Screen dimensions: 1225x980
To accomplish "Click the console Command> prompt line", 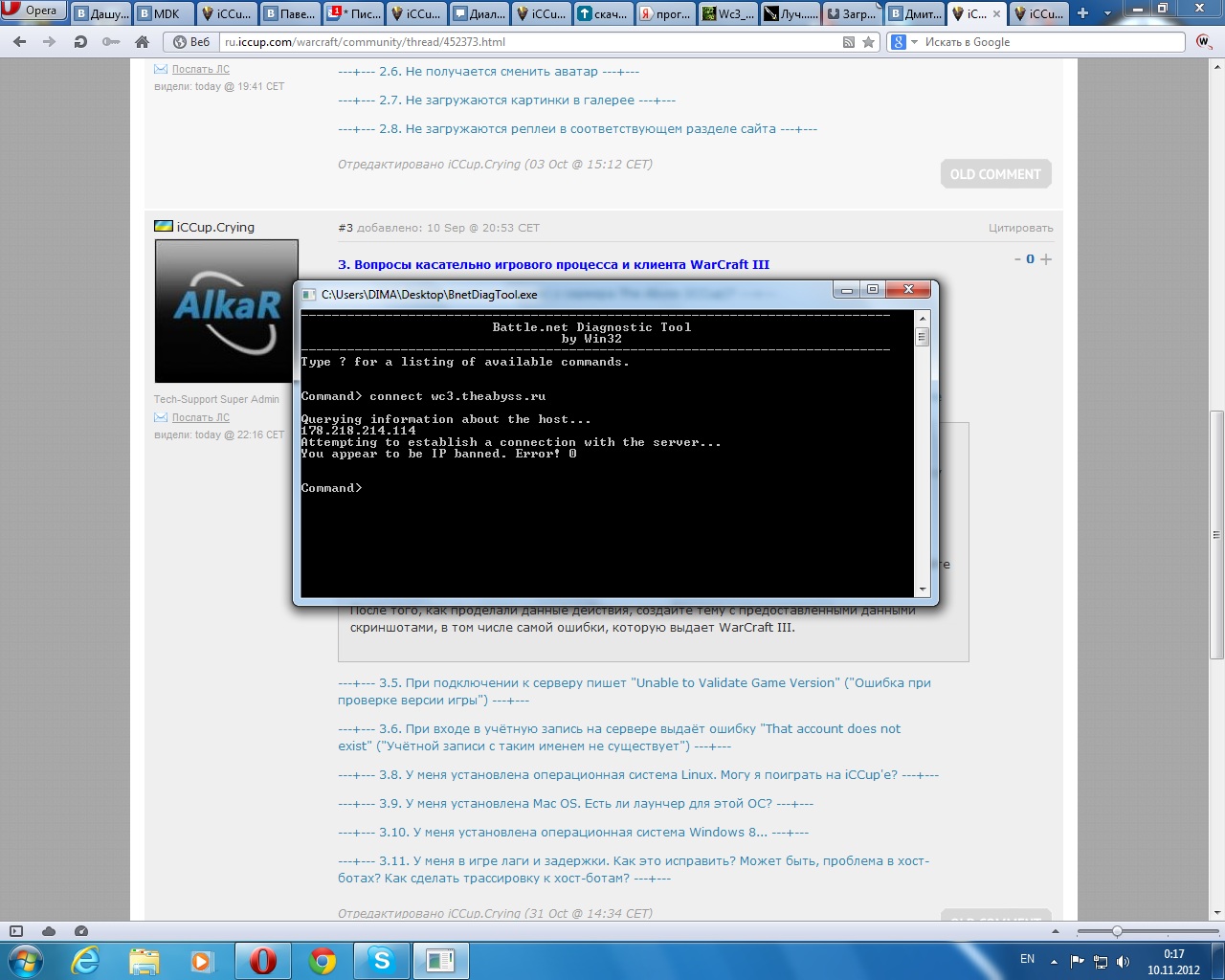I will 331,488.
